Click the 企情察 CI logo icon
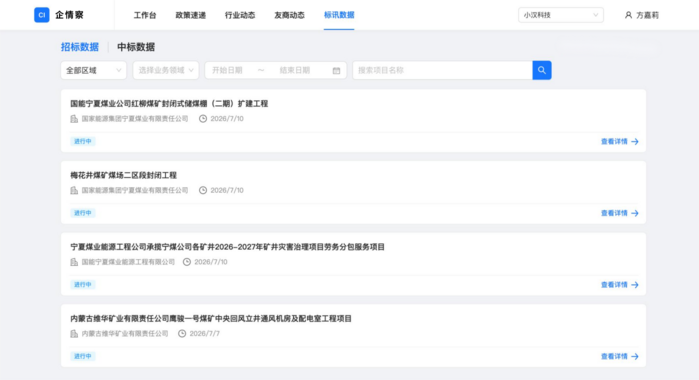The image size is (699, 380). pyautogui.click(x=42, y=15)
